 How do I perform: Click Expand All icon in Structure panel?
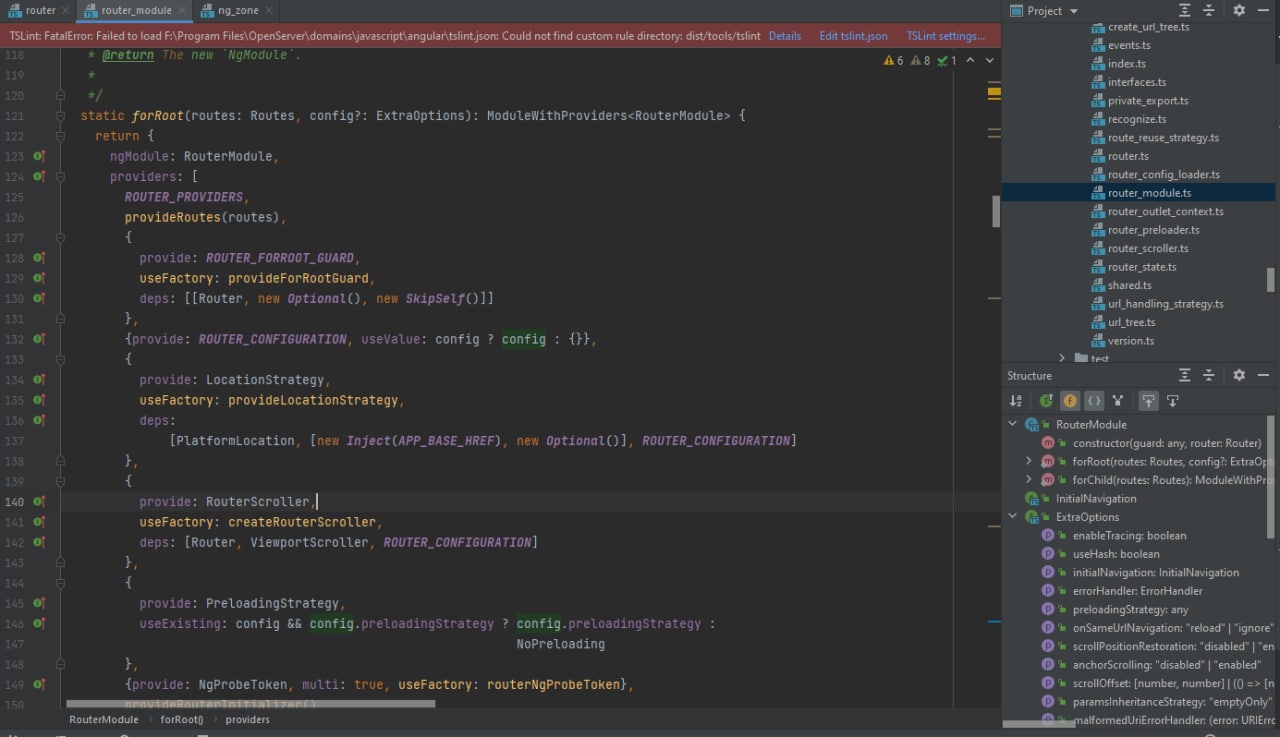pos(1184,375)
